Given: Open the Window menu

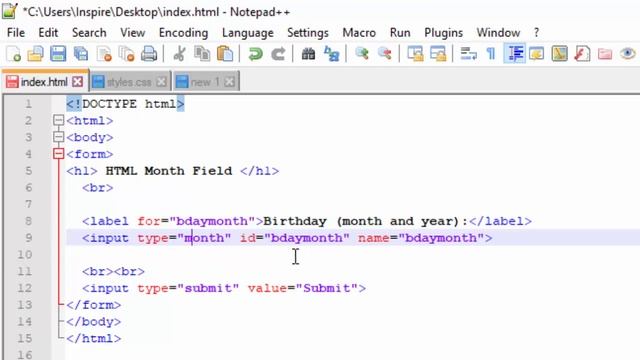Looking at the screenshot, I should click(498, 33).
